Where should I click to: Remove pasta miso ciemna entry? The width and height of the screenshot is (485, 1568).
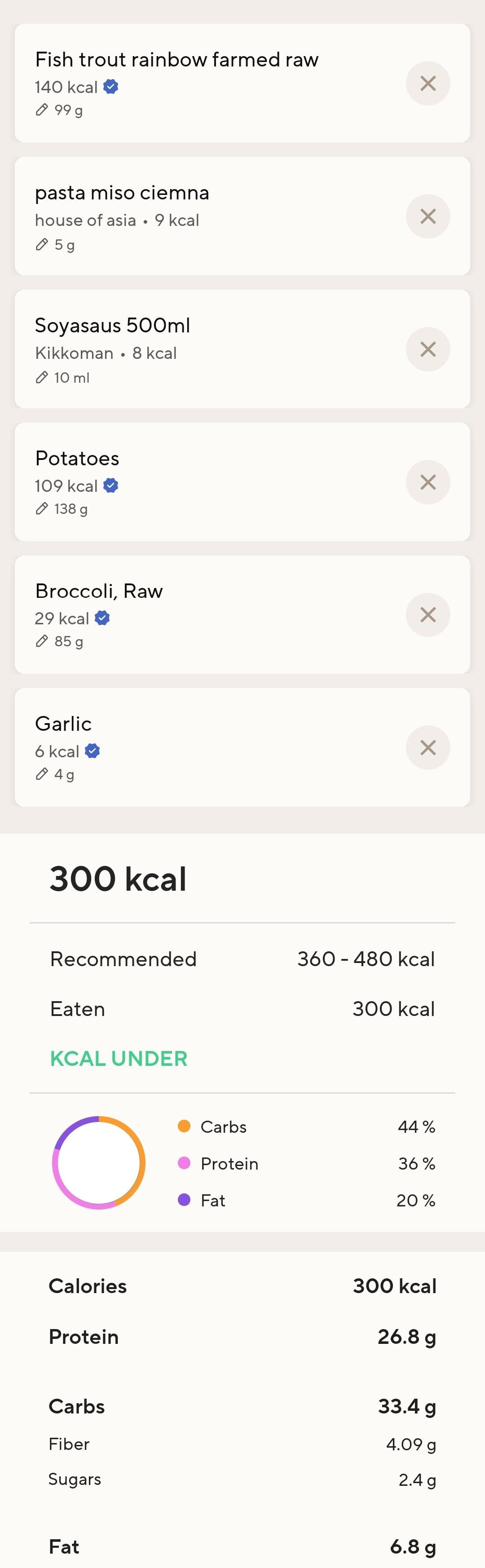(x=428, y=216)
